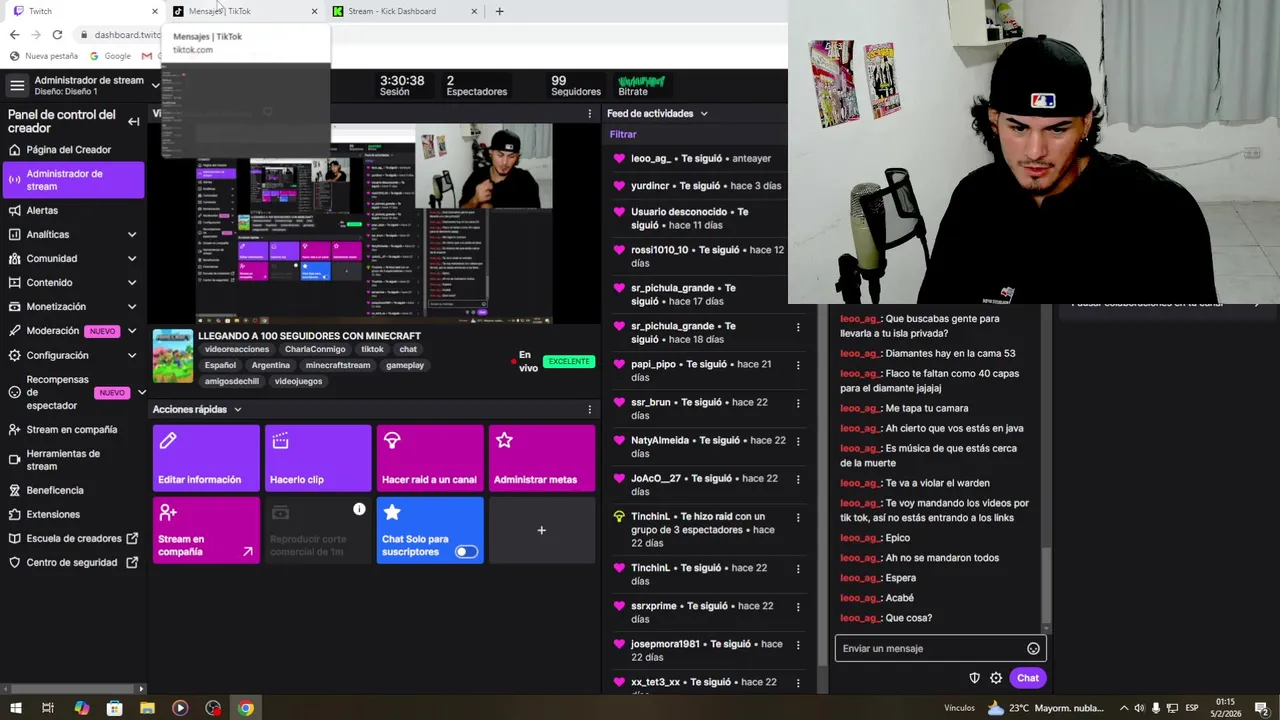This screenshot has width=1280, height=720.
Task: Expand the Moderación sidebar section
Action: (x=132, y=331)
